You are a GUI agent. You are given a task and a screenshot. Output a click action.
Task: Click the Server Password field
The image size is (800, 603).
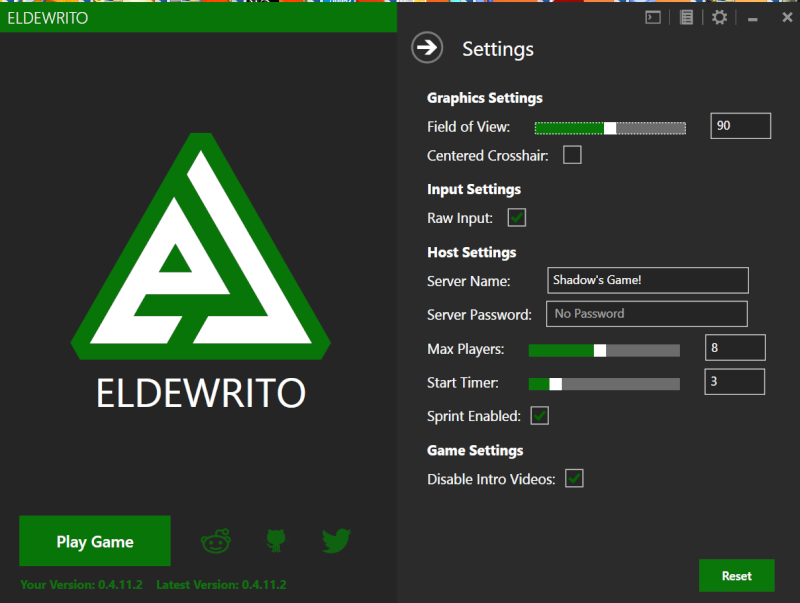tap(647, 314)
